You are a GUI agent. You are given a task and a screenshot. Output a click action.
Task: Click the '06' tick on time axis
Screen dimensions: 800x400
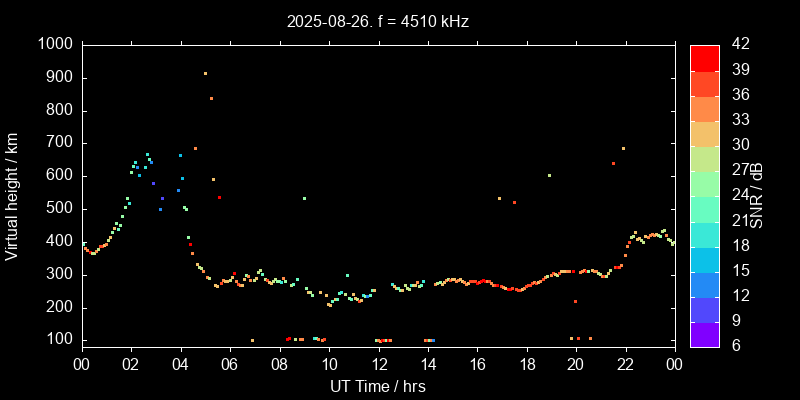[230, 365]
